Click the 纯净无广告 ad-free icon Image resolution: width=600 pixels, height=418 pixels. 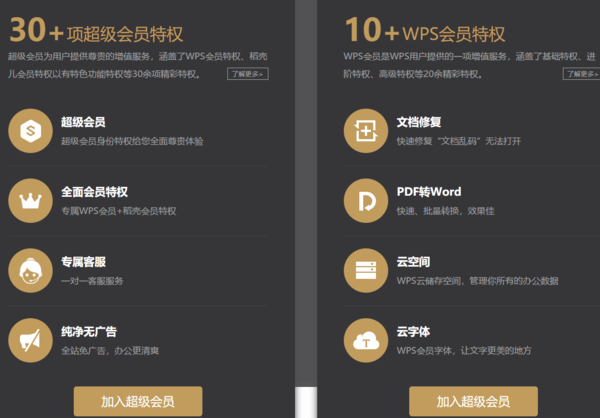pyautogui.click(x=30, y=340)
